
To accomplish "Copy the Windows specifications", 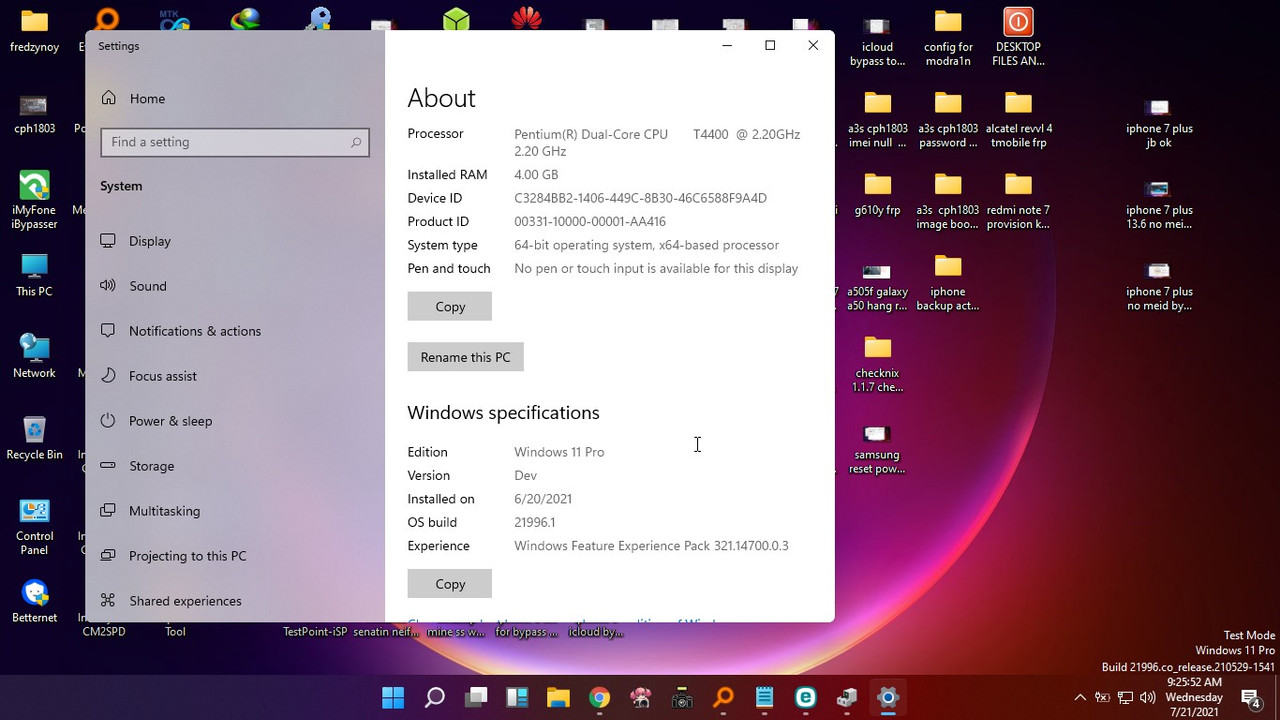I will [x=450, y=584].
